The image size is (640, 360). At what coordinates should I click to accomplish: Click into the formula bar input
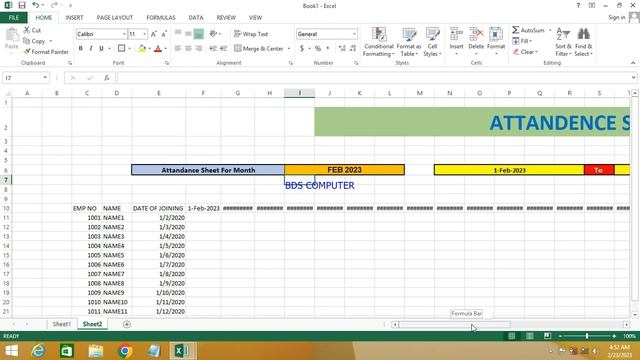373,78
